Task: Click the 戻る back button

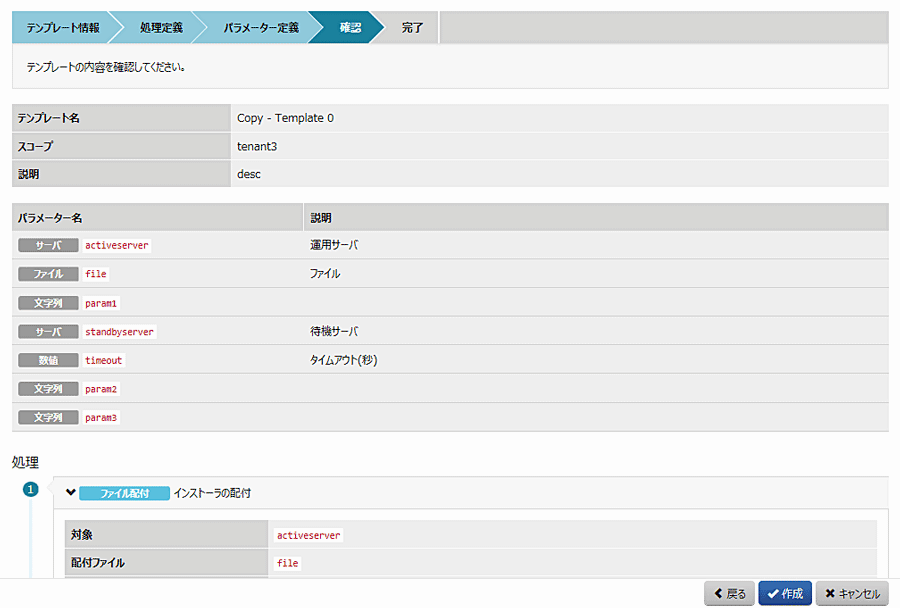Action: coord(729,593)
